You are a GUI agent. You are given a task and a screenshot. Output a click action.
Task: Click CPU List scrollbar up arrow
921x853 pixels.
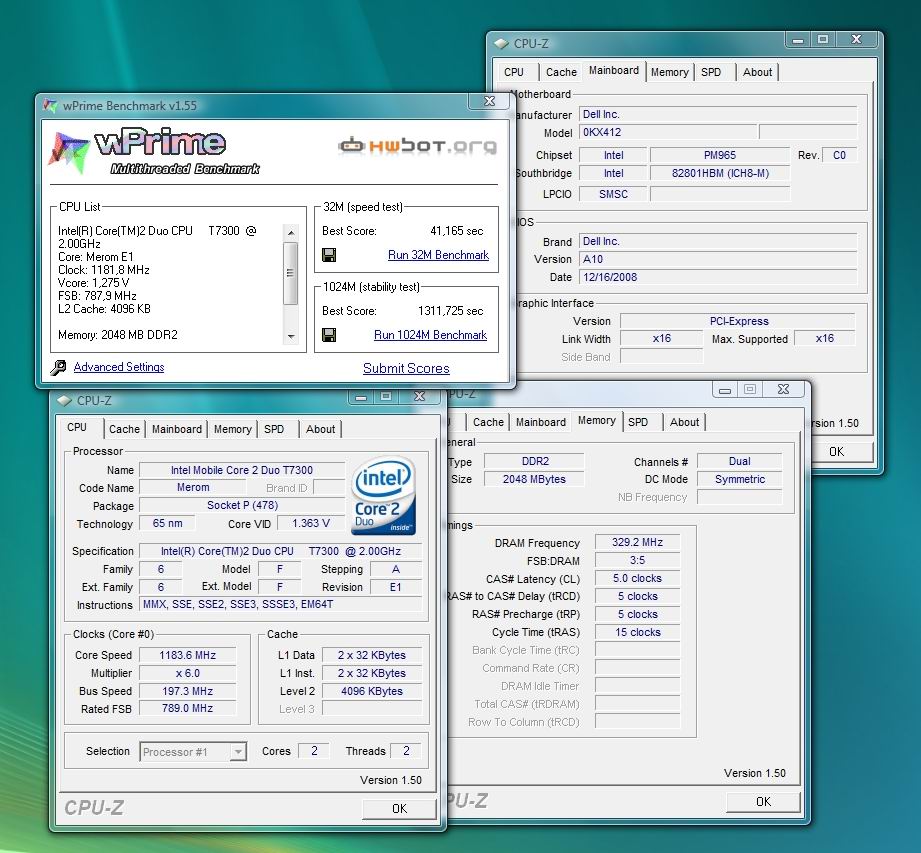tap(291, 233)
